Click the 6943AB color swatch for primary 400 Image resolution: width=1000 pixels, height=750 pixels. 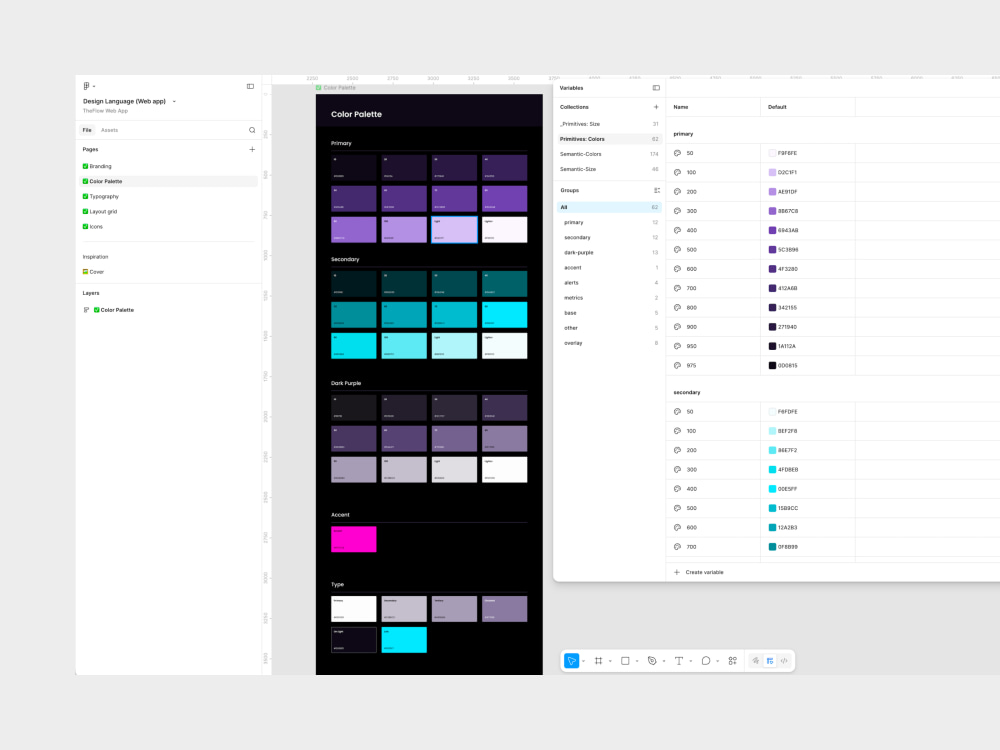pos(772,230)
